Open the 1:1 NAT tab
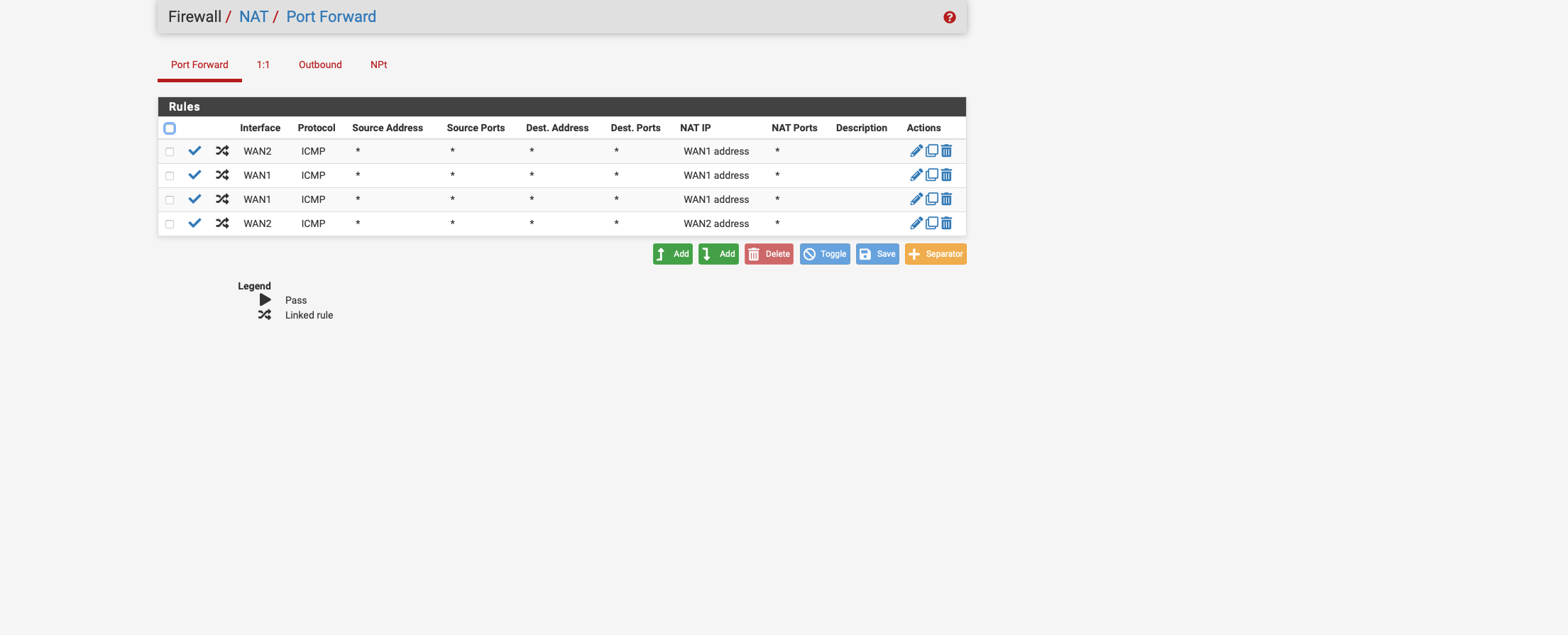 click(263, 65)
